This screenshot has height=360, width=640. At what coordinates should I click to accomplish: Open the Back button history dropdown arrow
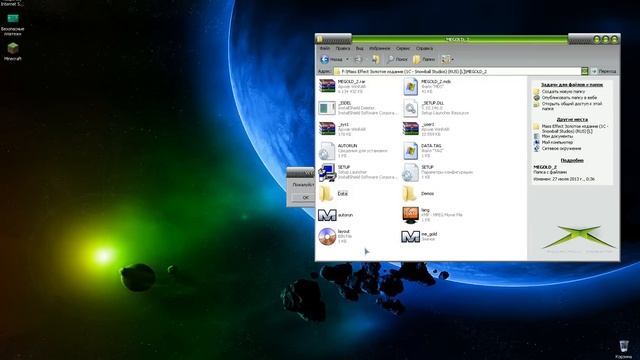pos(347,60)
